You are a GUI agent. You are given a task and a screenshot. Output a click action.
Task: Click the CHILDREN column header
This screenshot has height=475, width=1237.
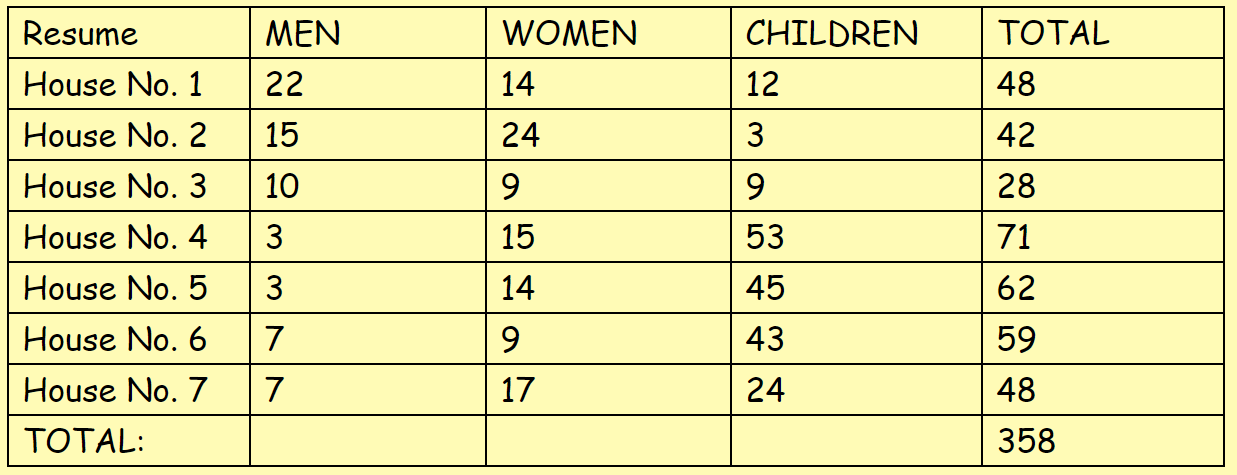click(x=857, y=33)
